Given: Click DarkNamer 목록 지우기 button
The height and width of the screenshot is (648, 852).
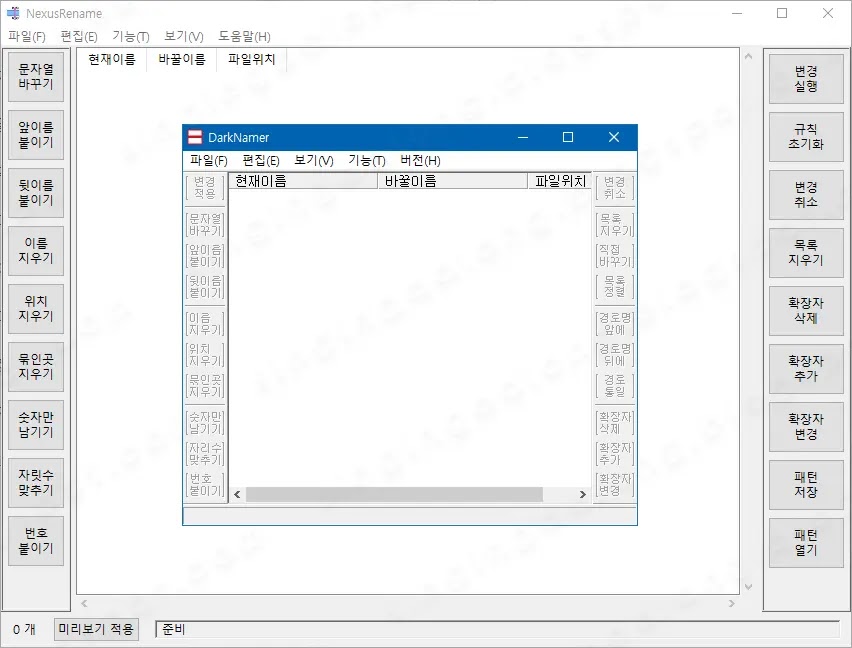Looking at the screenshot, I should [x=615, y=225].
